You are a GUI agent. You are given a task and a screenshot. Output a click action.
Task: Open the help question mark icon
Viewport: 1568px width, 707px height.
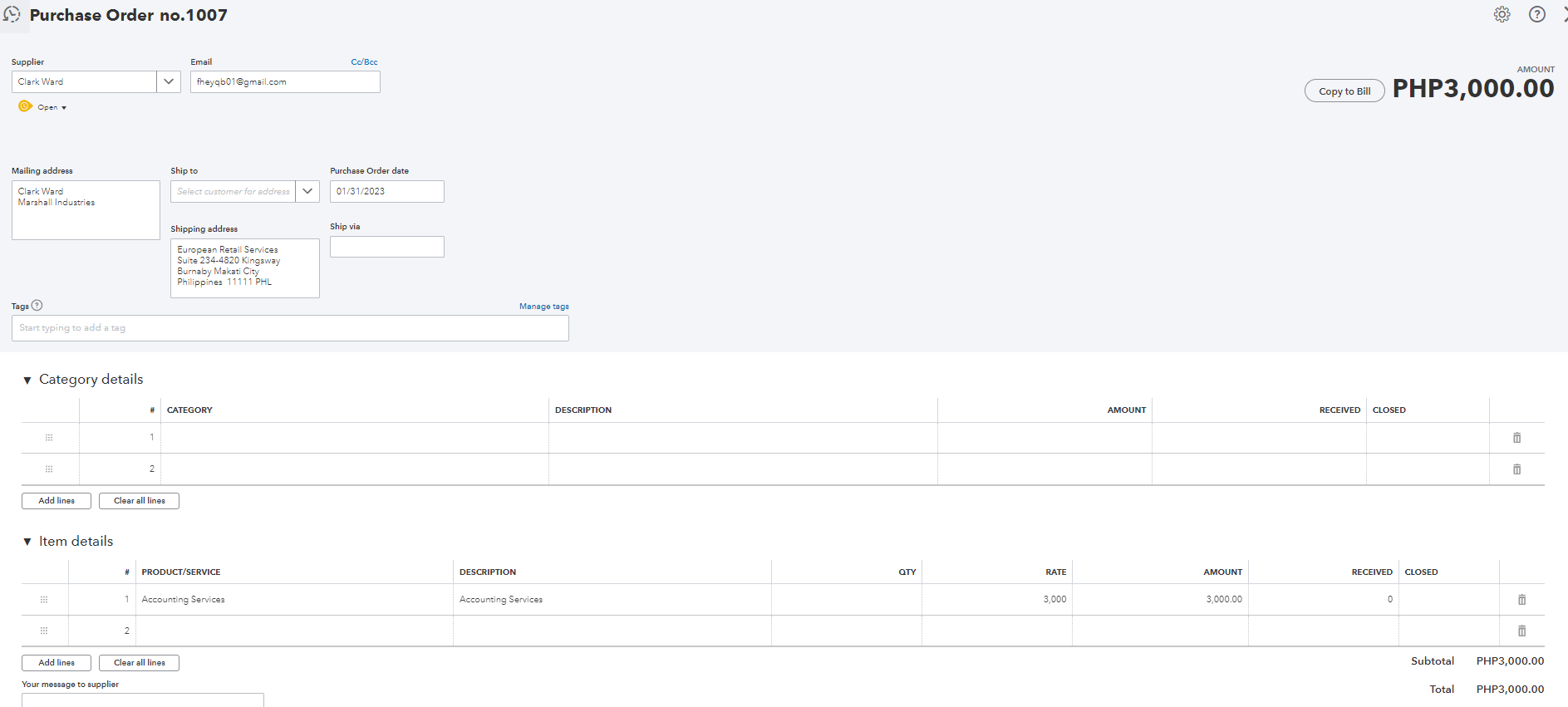pos(1537,14)
